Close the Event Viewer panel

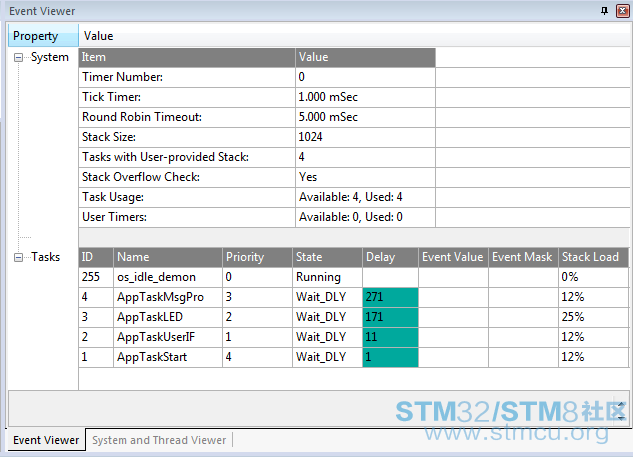[x=622, y=11]
